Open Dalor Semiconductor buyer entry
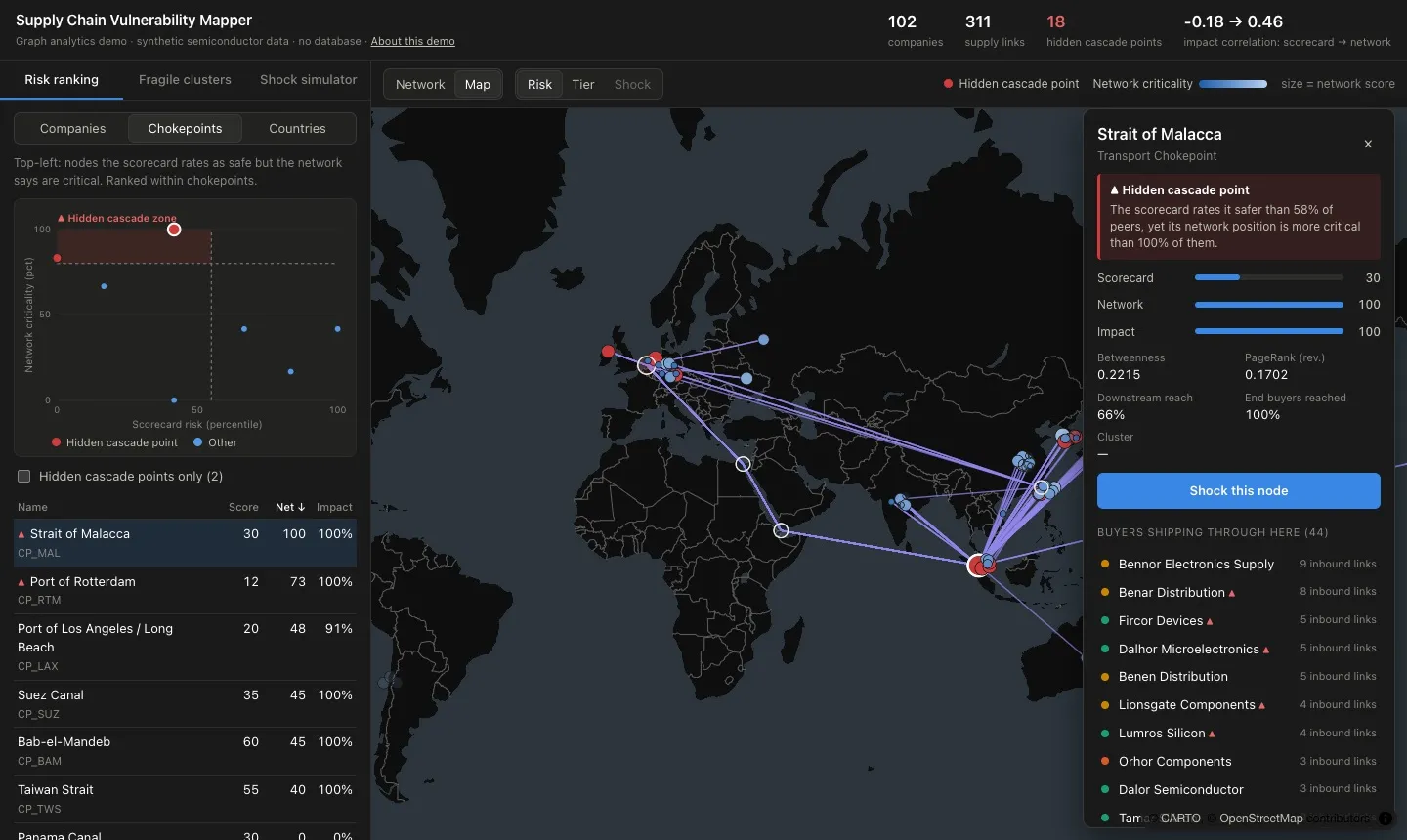This screenshot has height=840, width=1407. (x=1238, y=790)
